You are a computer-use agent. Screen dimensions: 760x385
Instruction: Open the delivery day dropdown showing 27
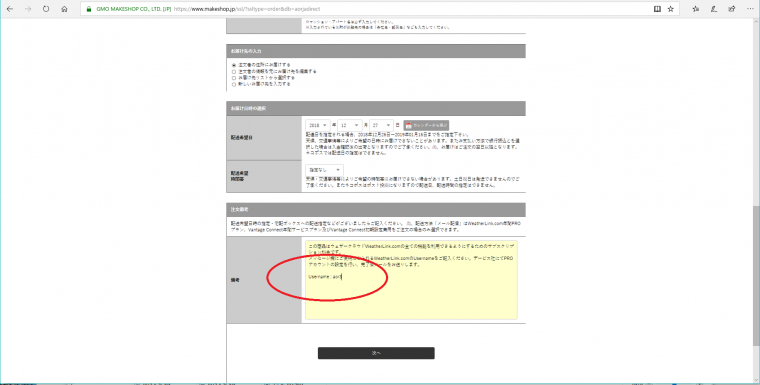click(381, 125)
